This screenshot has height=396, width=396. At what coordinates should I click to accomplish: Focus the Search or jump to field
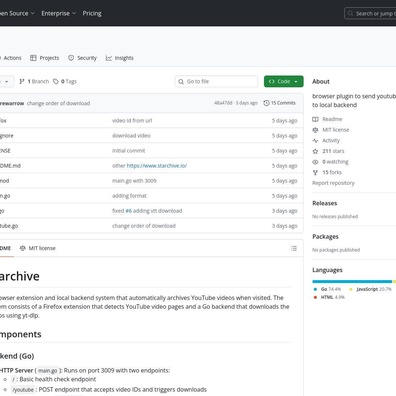pyautogui.click(x=370, y=14)
